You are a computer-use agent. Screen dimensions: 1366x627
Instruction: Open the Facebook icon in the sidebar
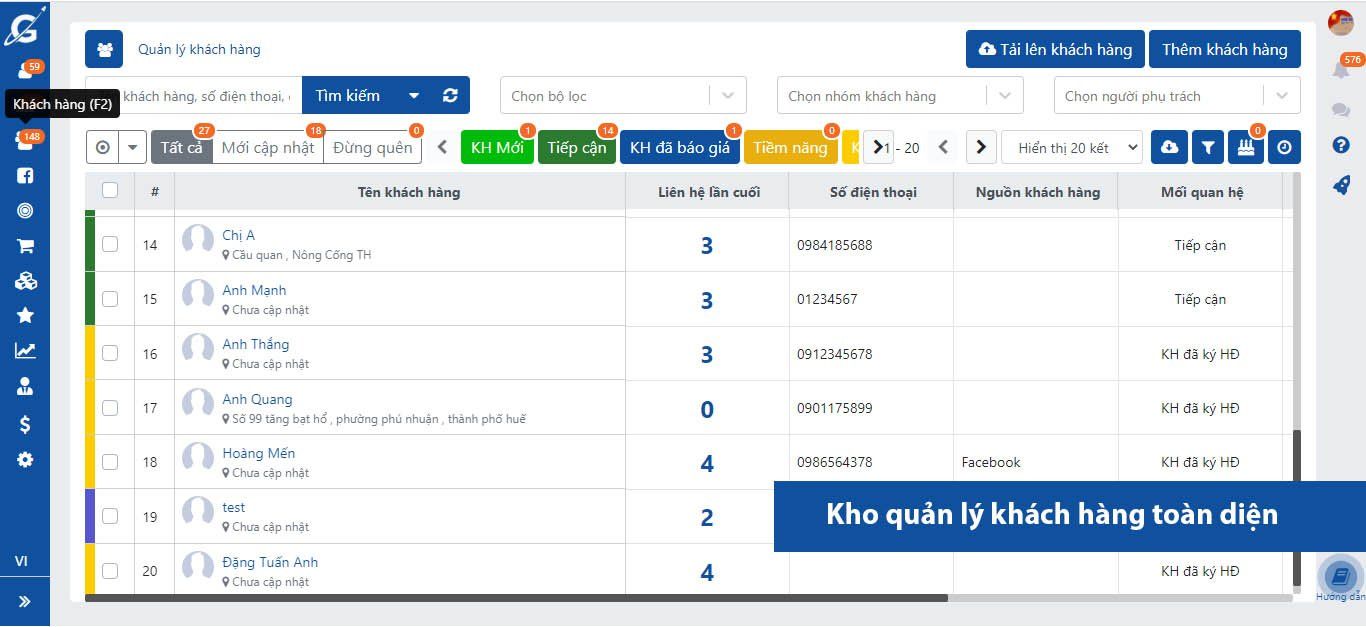point(25,176)
